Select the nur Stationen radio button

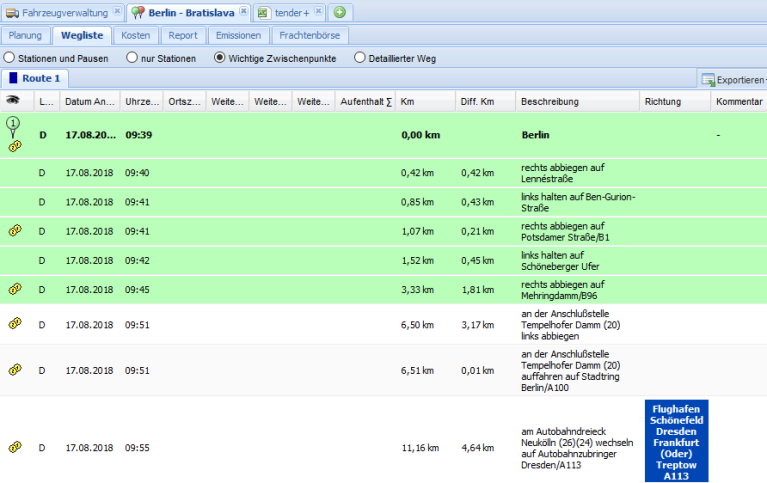[132, 58]
